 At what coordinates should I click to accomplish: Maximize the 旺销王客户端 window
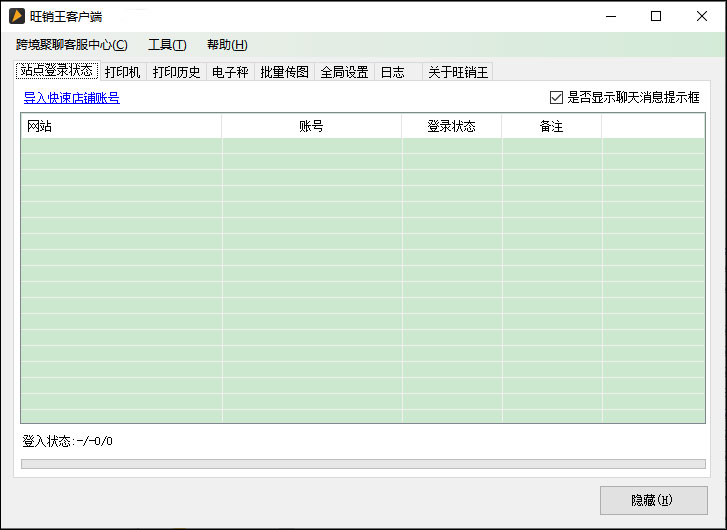point(656,16)
